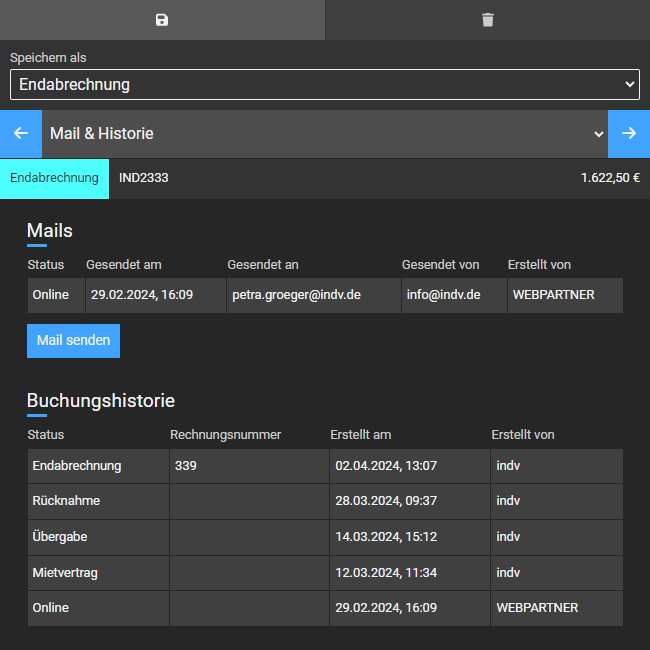Click date 12.03.2024, 11:34
Screen dimensions: 650x650
tap(386, 573)
